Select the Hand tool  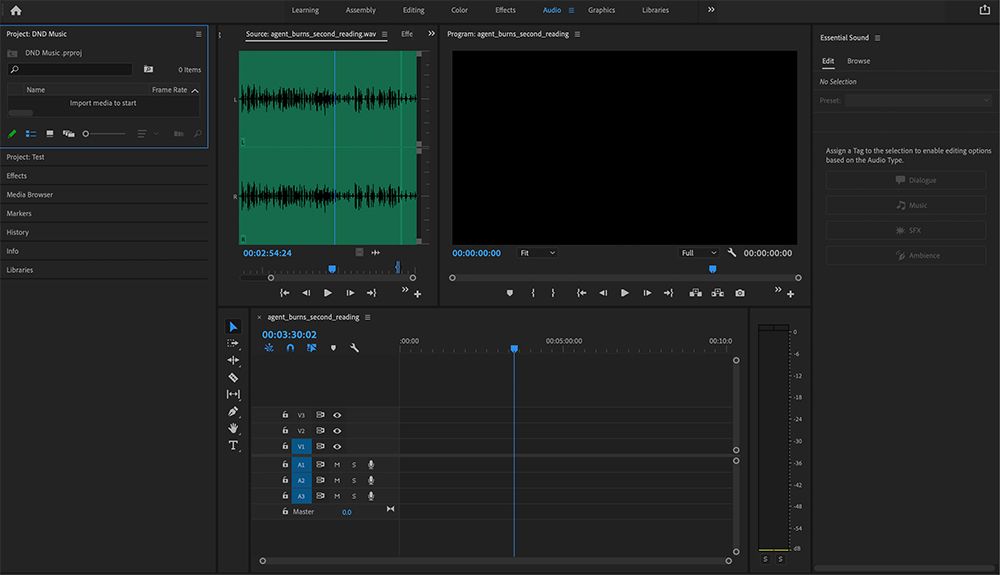[x=233, y=428]
